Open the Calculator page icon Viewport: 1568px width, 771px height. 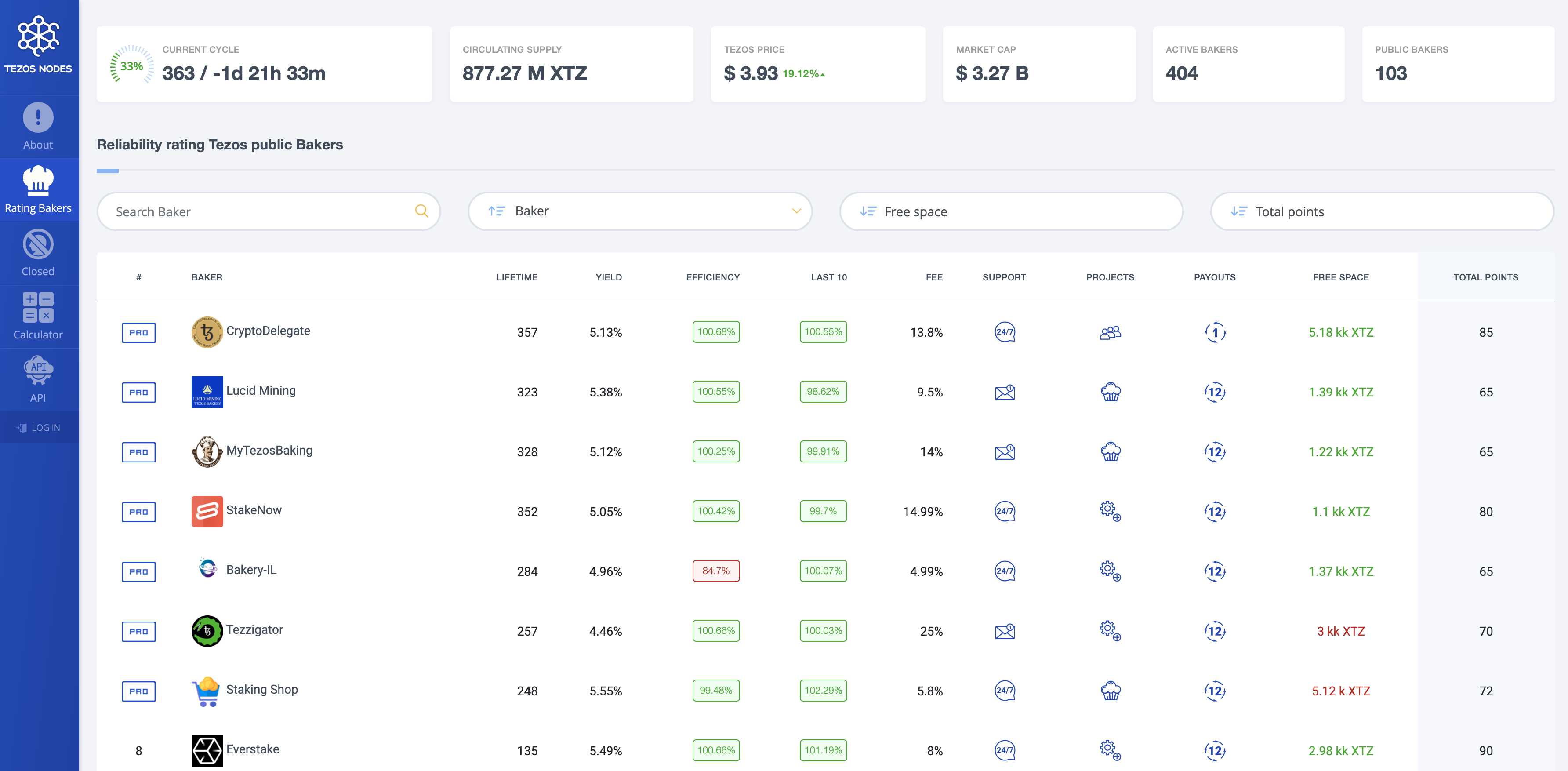[38, 308]
